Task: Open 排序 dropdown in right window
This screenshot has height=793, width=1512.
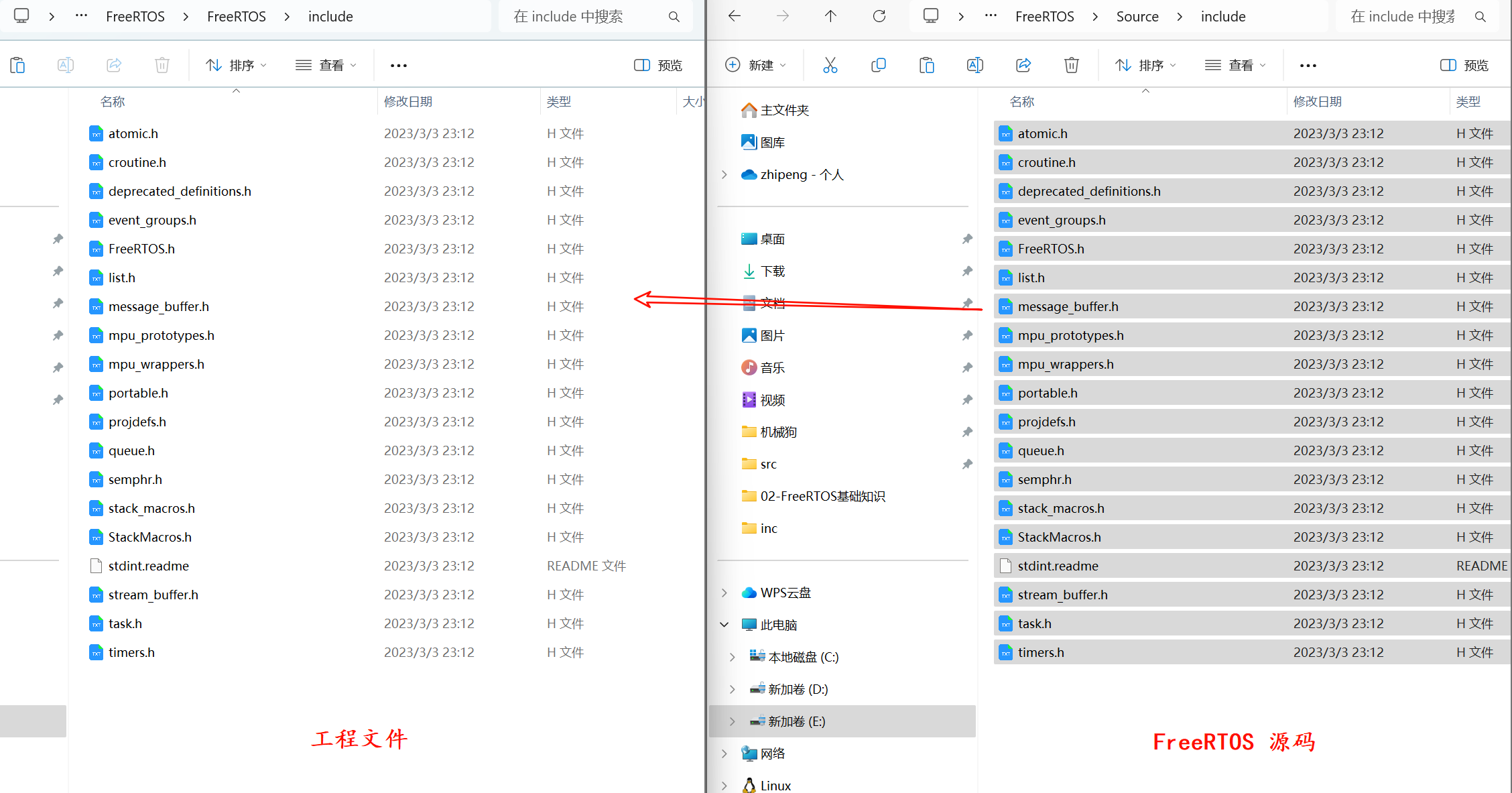Action: [x=1145, y=65]
